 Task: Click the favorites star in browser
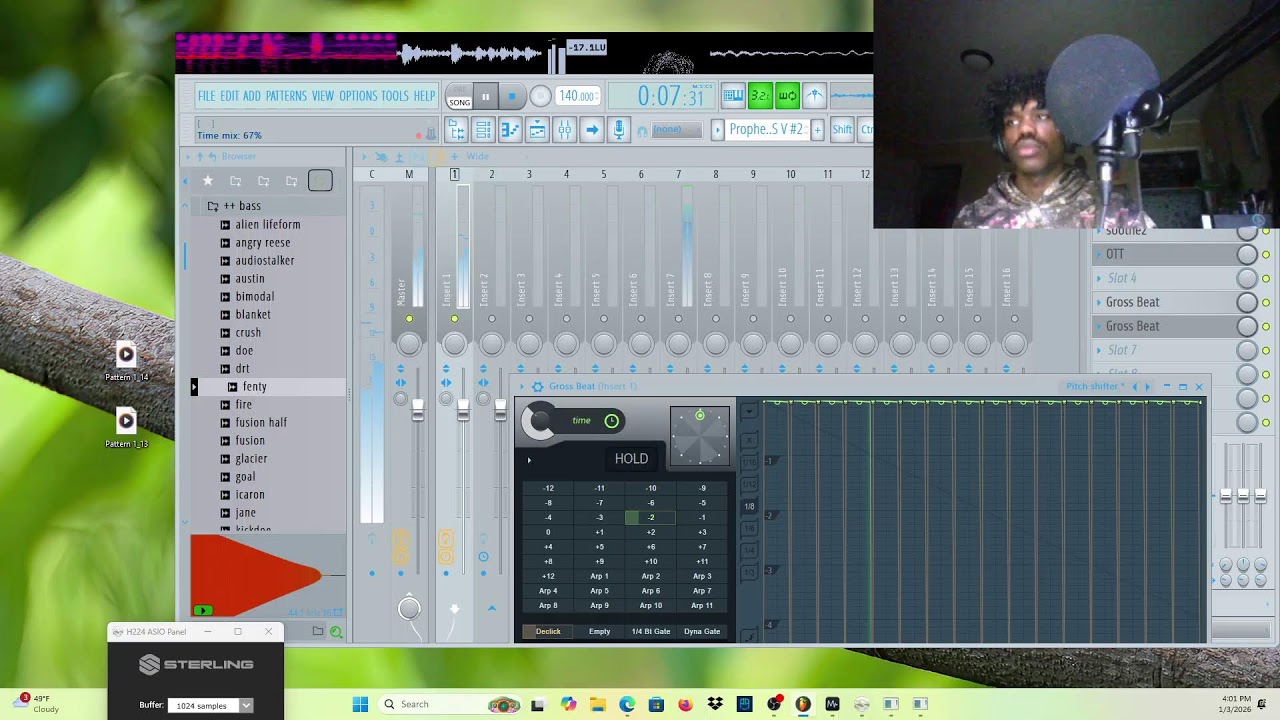(x=208, y=181)
